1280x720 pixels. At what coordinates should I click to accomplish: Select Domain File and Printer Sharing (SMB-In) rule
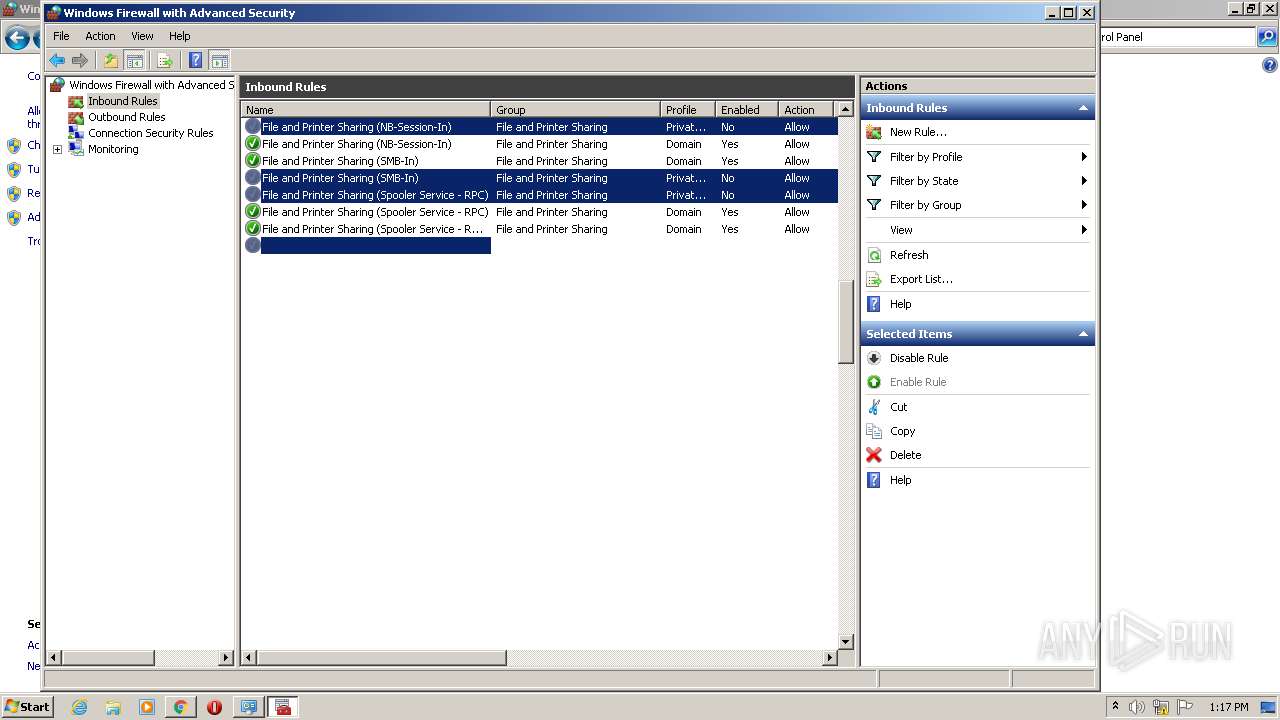pyautogui.click(x=539, y=161)
